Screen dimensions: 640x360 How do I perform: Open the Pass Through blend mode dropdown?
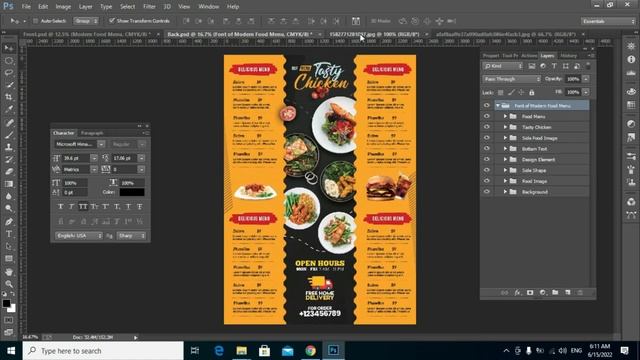click(x=512, y=79)
